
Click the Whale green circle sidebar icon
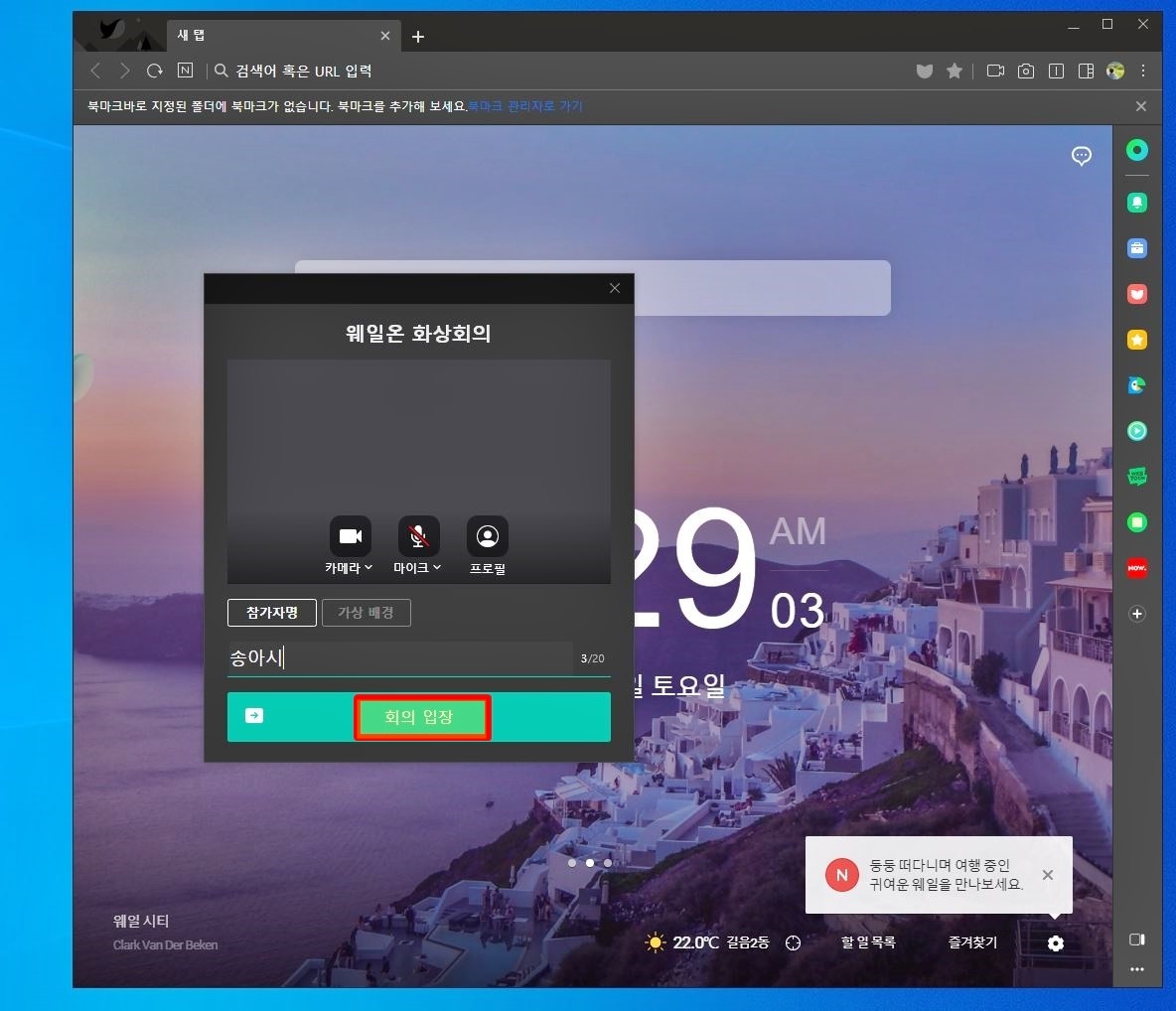[x=1137, y=151]
